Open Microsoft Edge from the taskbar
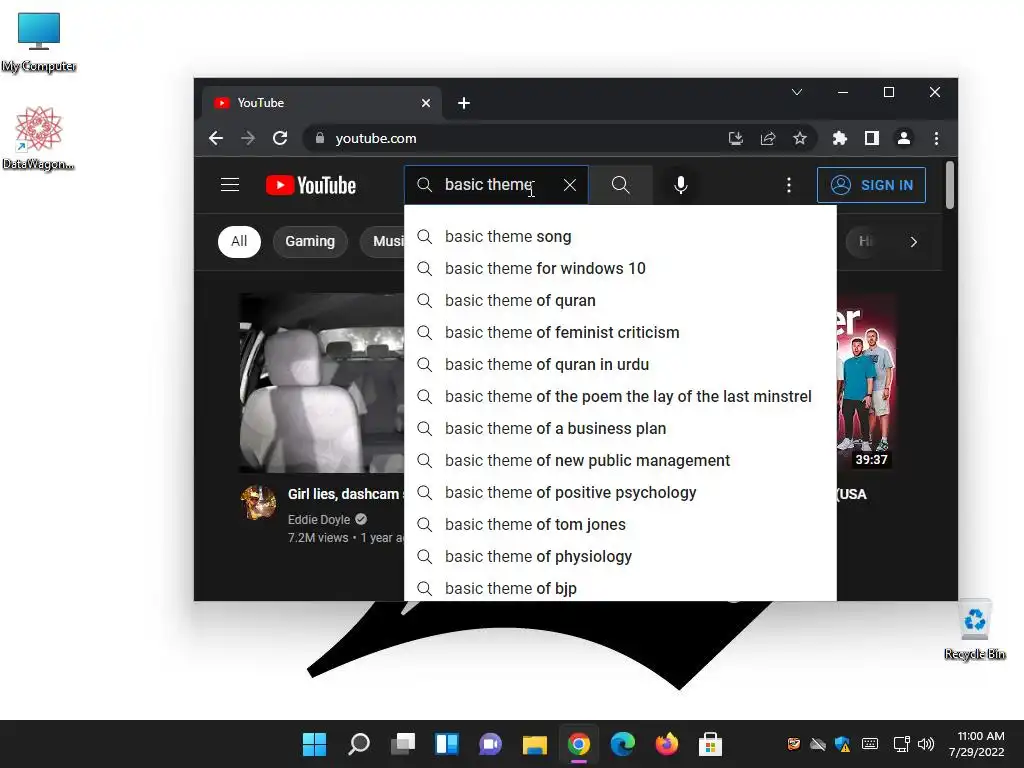This screenshot has width=1024, height=768. tap(622, 744)
